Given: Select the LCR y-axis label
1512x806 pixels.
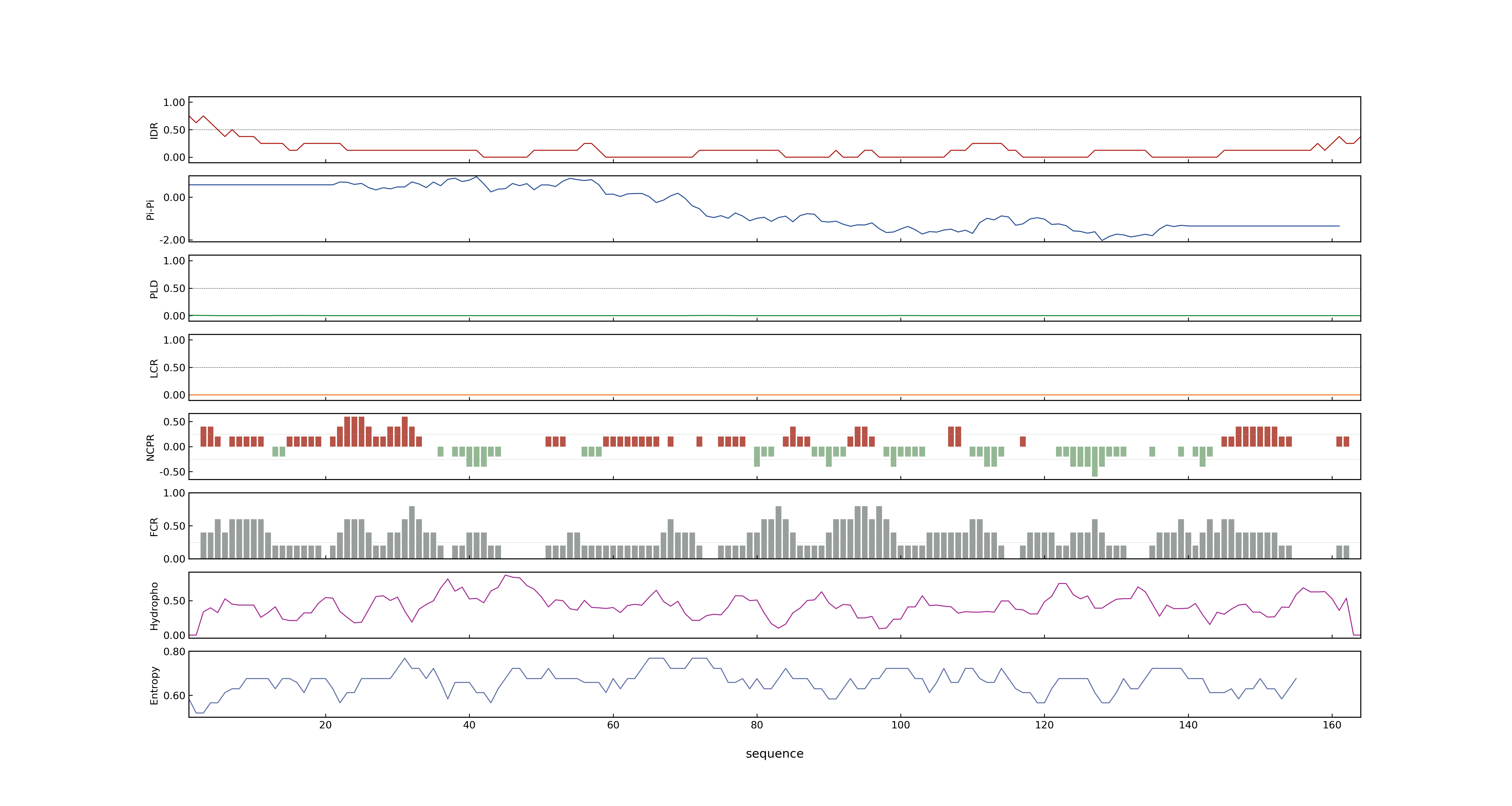Looking at the screenshot, I should click(x=154, y=368).
